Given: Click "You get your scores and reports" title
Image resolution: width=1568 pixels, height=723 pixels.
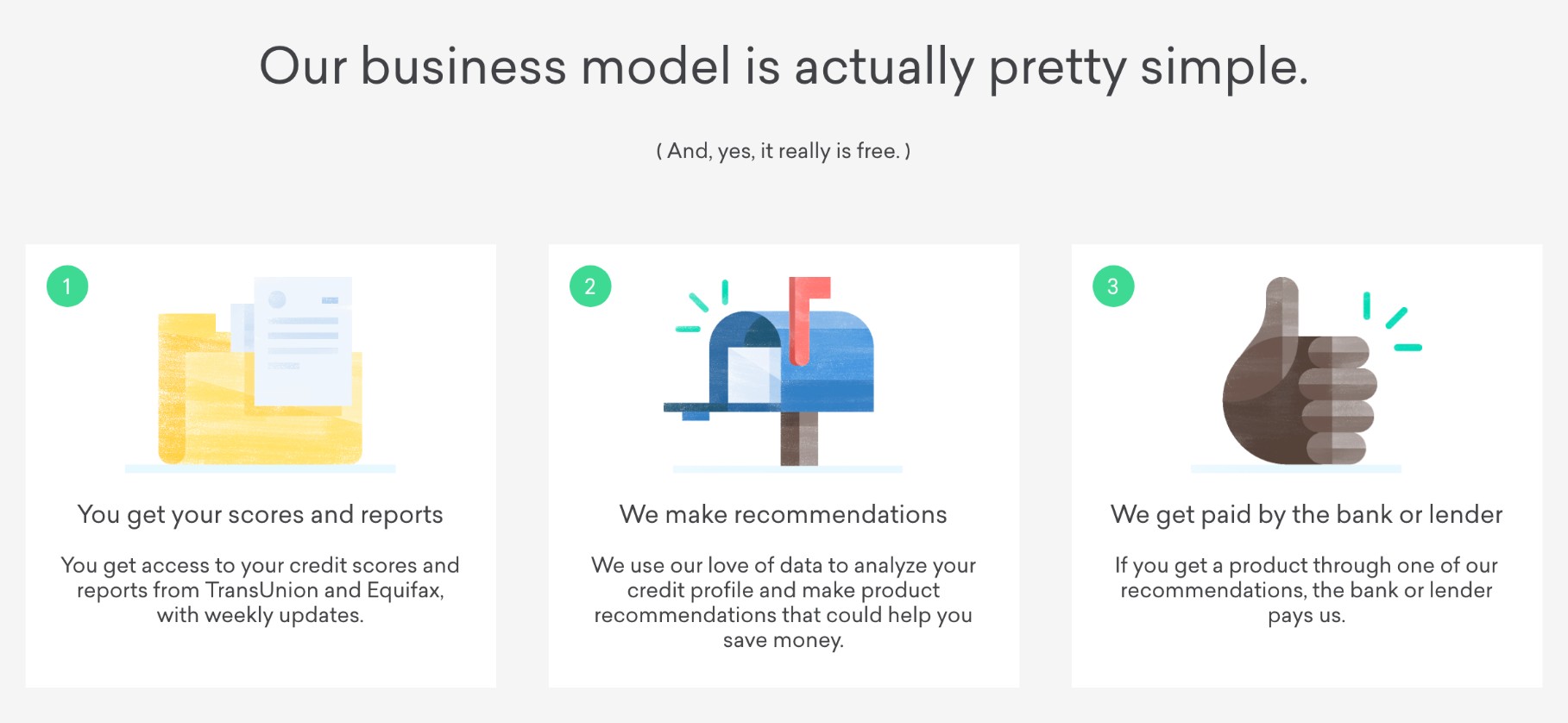Looking at the screenshot, I should (x=260, y=515).
